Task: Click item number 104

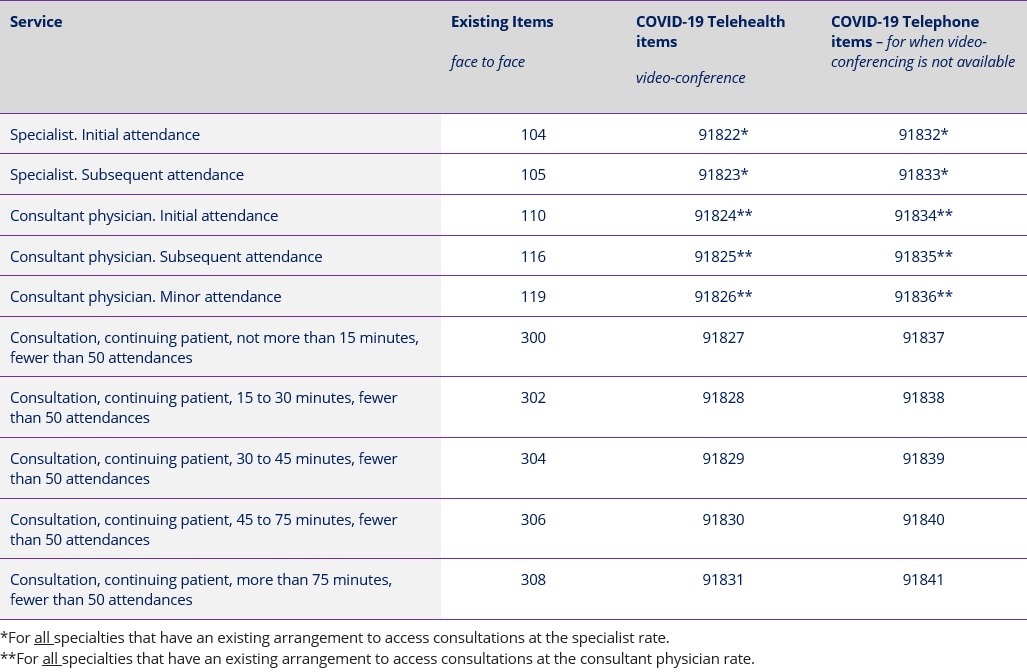Action: 533,134
